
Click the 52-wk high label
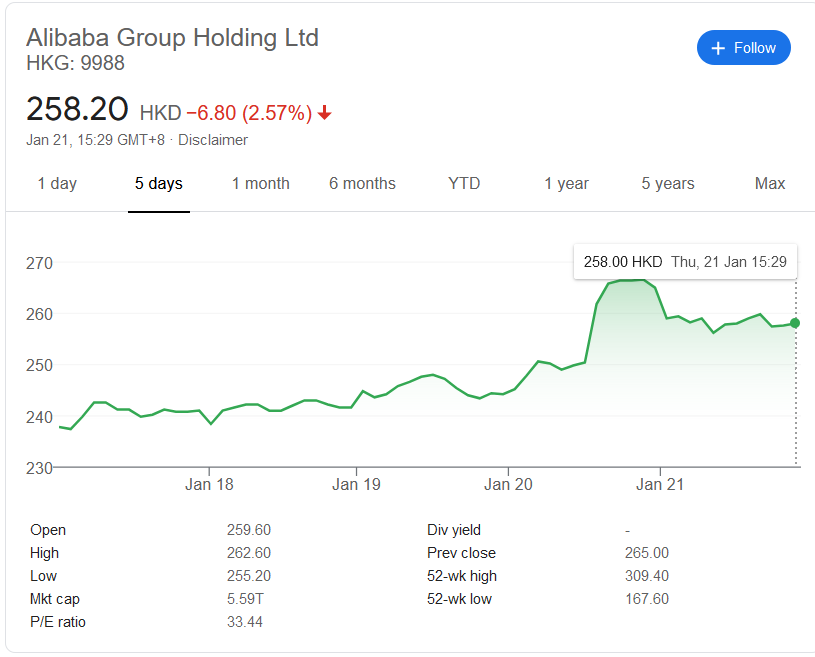click(462, 575)
